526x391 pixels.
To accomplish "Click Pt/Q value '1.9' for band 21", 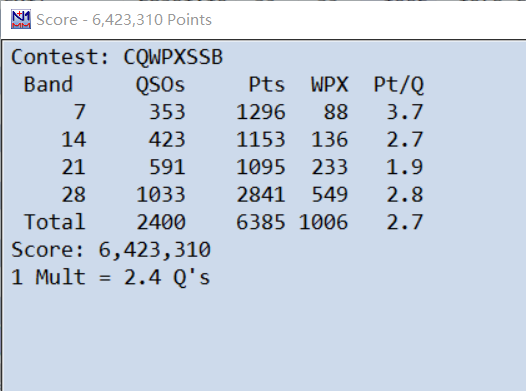I will (x=405, y=167).
